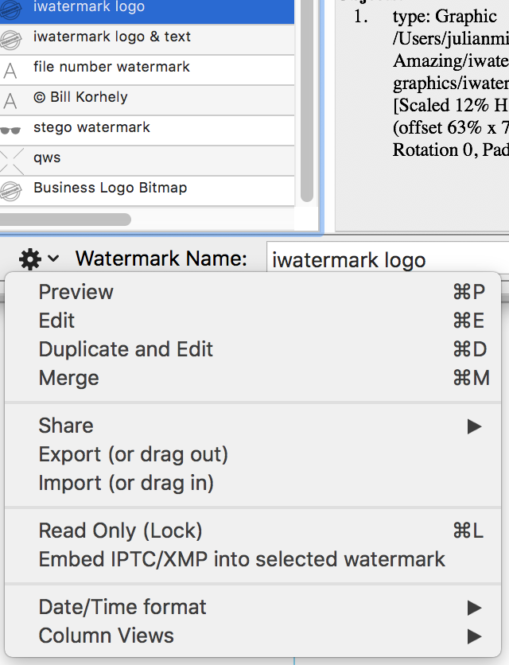
Task: Click the 'type: Graphic' description text
Action: click(445, 17)
